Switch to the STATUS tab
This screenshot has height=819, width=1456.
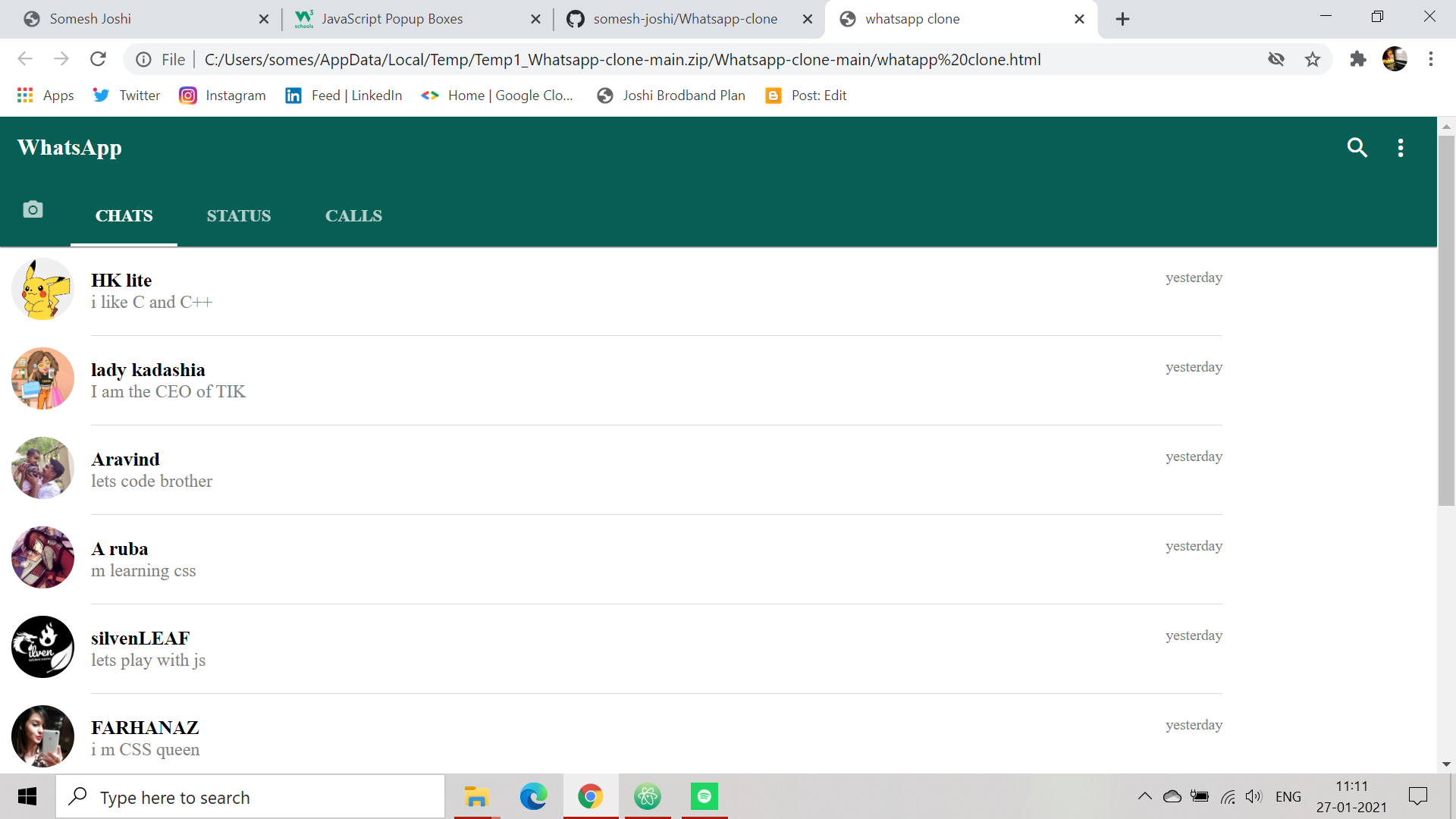tap(239, 216)
